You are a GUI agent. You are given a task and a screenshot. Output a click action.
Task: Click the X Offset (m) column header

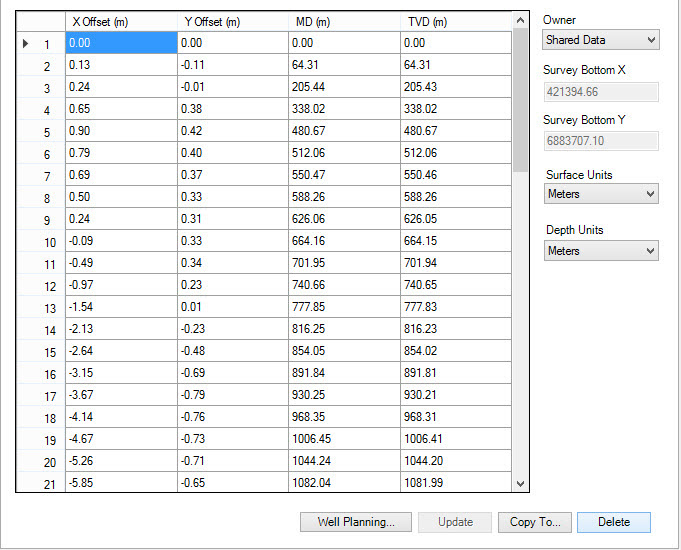pyautogui.click(x=121, y=21)
